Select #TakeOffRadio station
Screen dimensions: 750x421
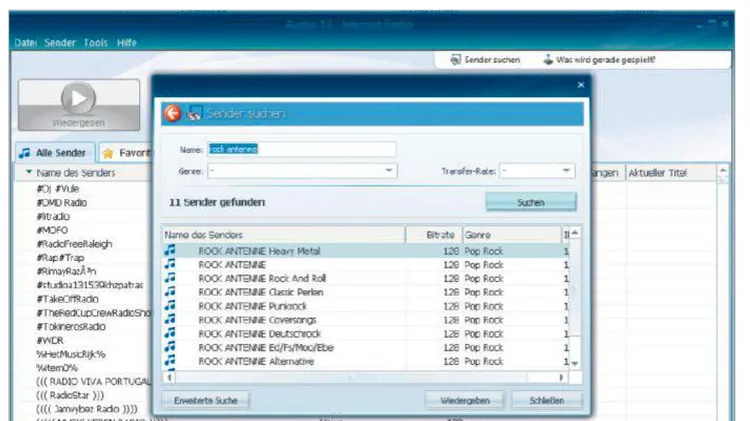click(x=67, y=299)
